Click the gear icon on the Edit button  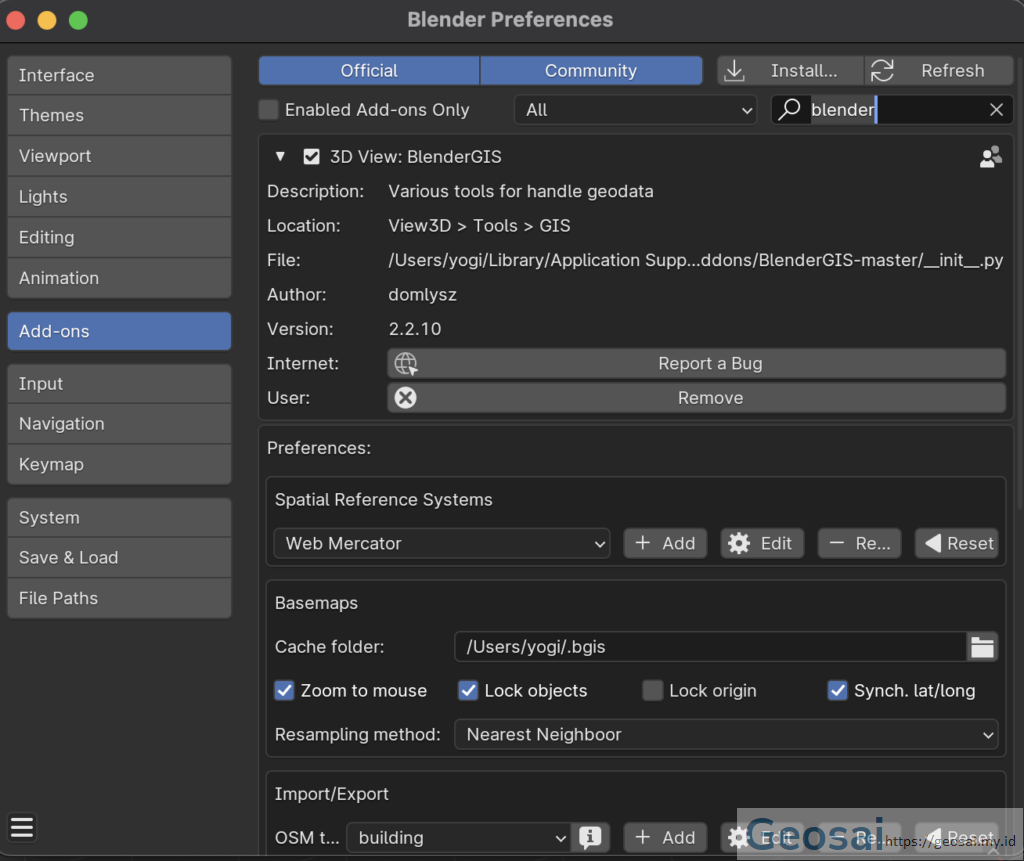pyautogui.click(x=741, y=542)
